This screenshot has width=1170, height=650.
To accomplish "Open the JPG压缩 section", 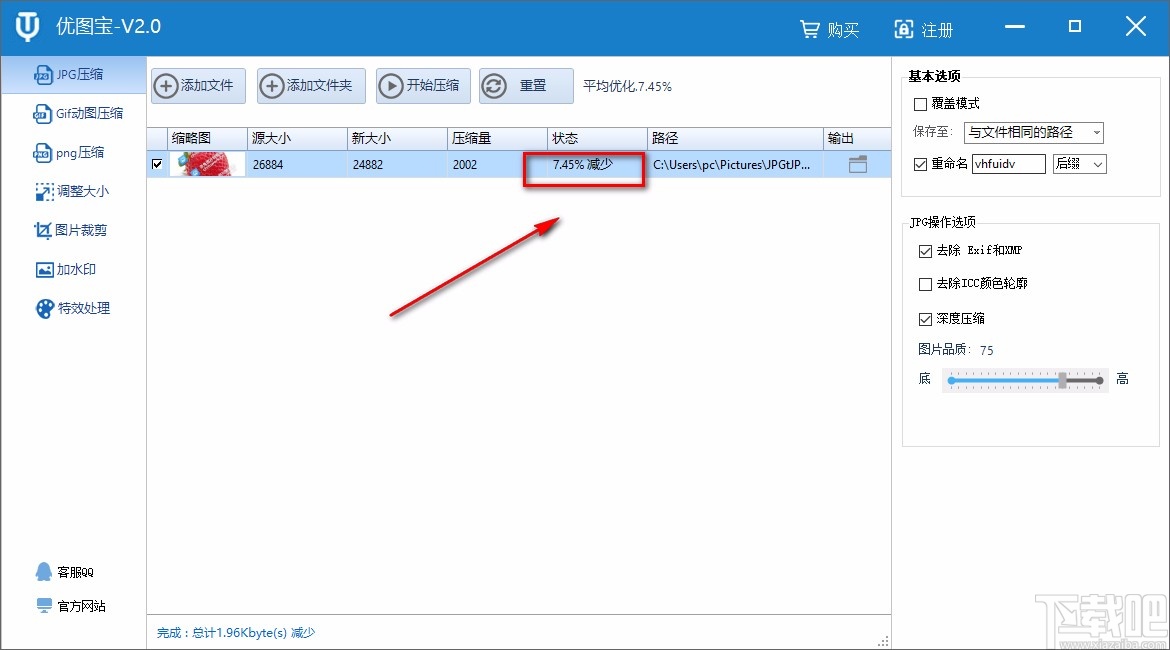I will tap(73, 75).
